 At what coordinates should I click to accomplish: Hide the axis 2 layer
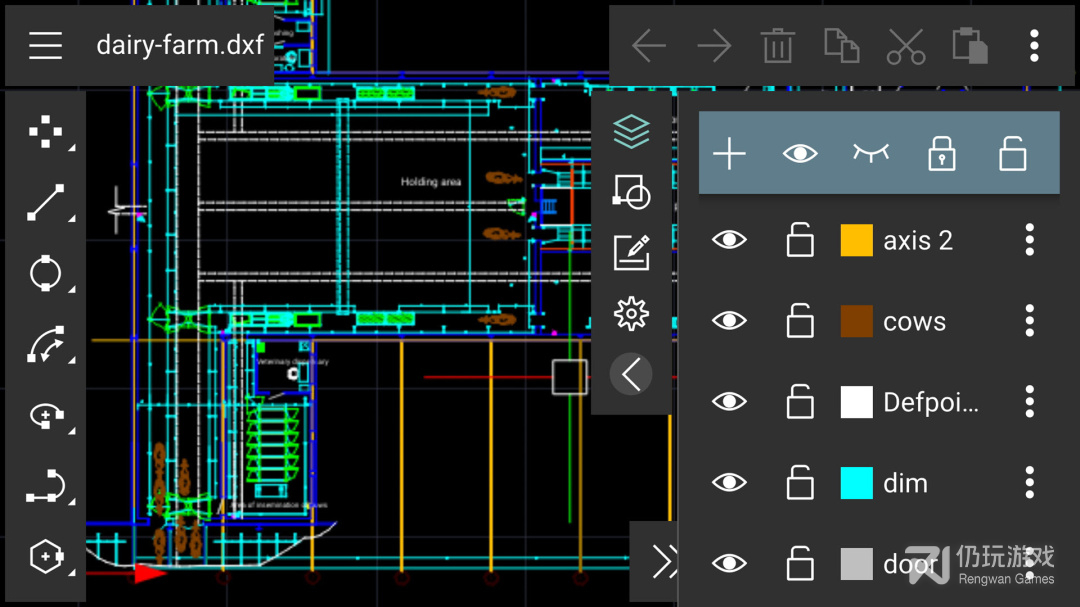tap(729, 239)
